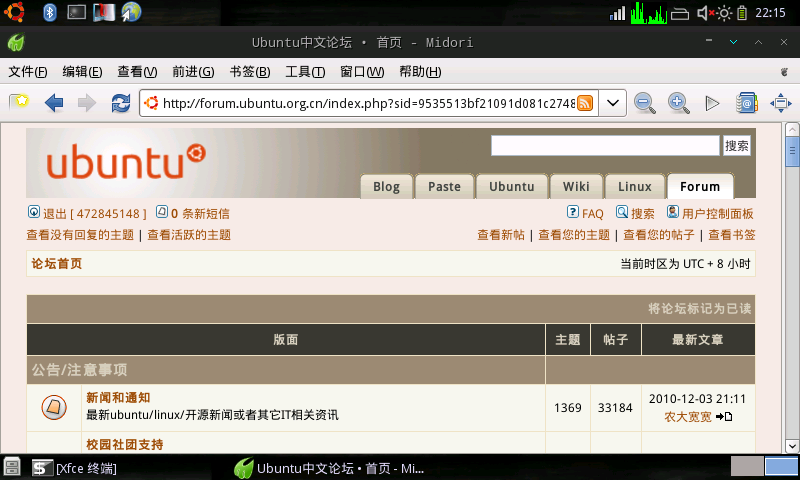The image size is (800, 480).
Task: Click the 搜索 button beside the search box
Action: click(x=737, y=146)
